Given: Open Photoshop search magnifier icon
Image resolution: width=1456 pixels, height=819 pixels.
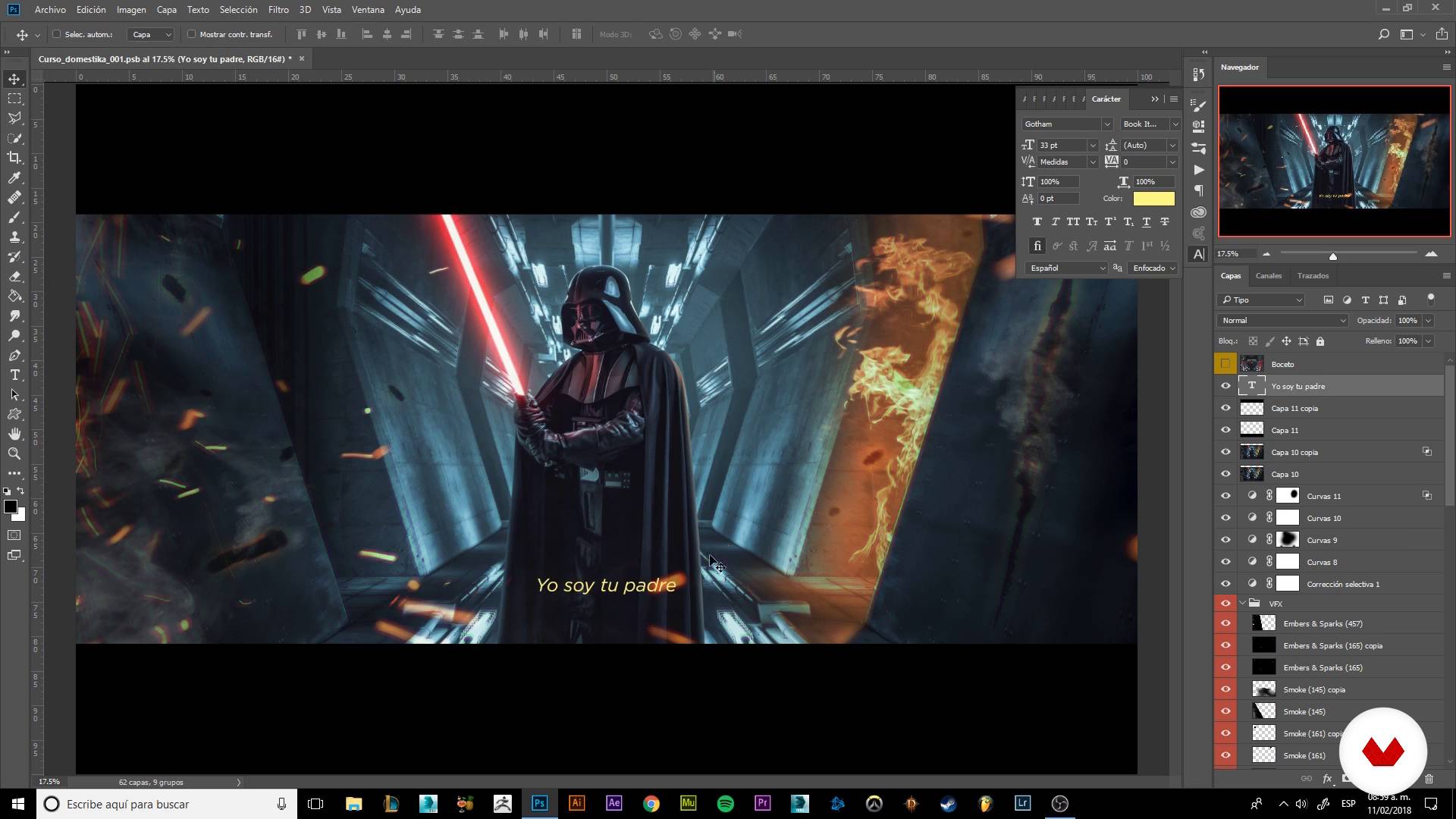Looking at the screenshot, I should (1383, 34).
